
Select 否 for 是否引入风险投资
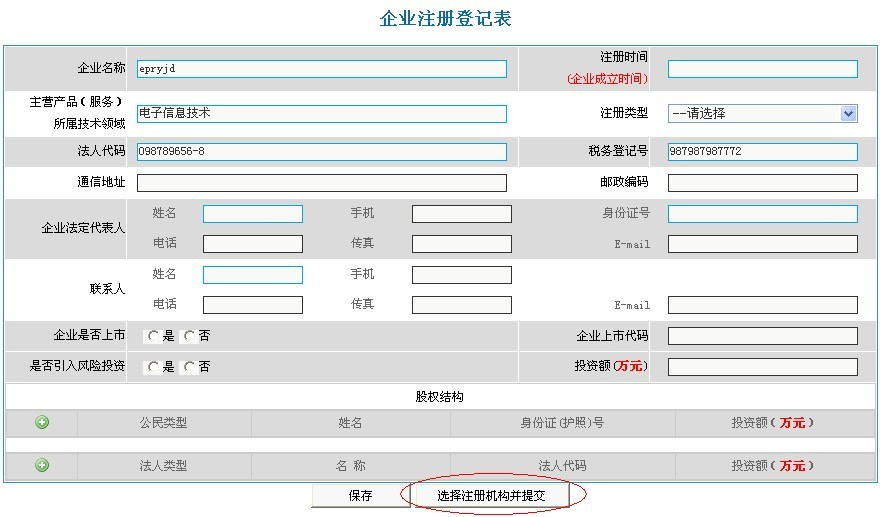190,367
